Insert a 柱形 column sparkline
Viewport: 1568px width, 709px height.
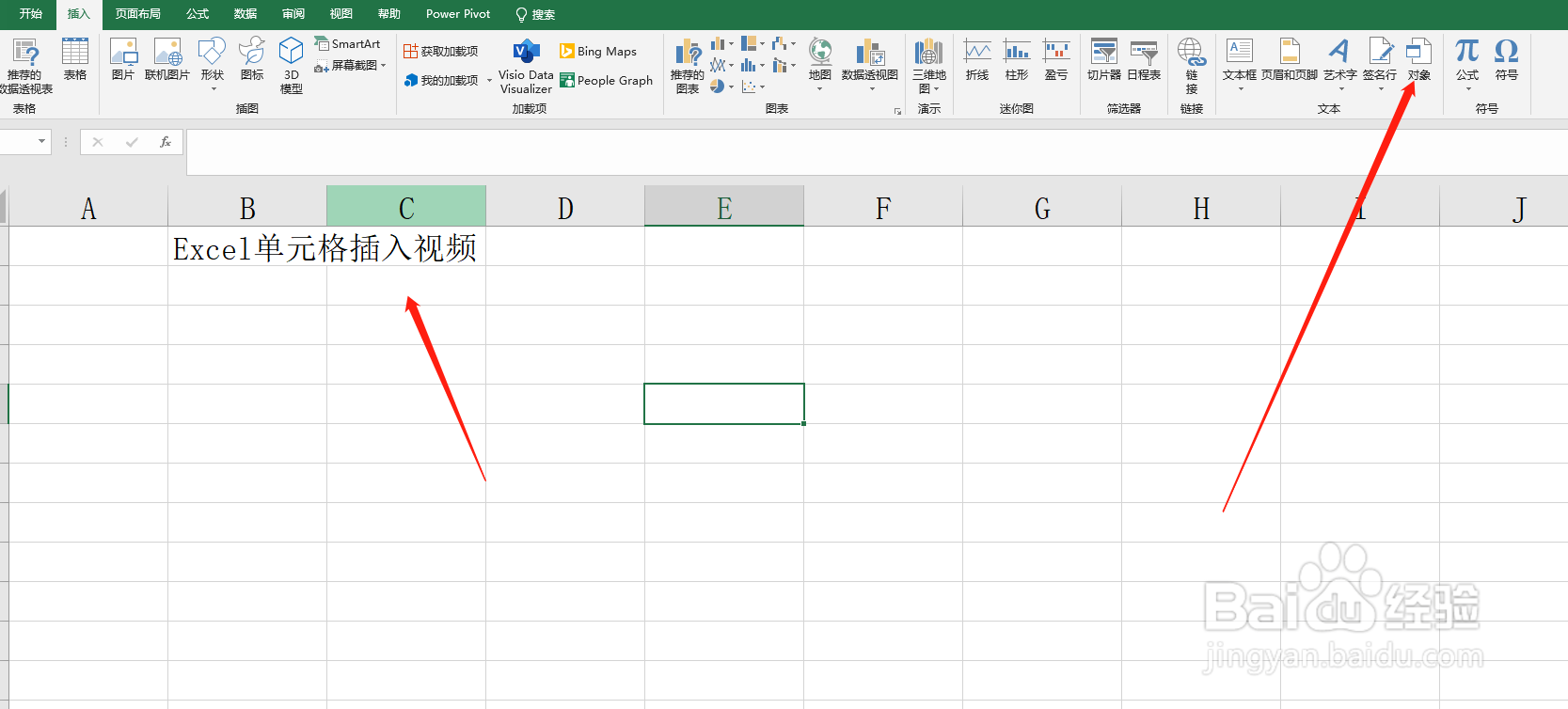point(1017,59)
